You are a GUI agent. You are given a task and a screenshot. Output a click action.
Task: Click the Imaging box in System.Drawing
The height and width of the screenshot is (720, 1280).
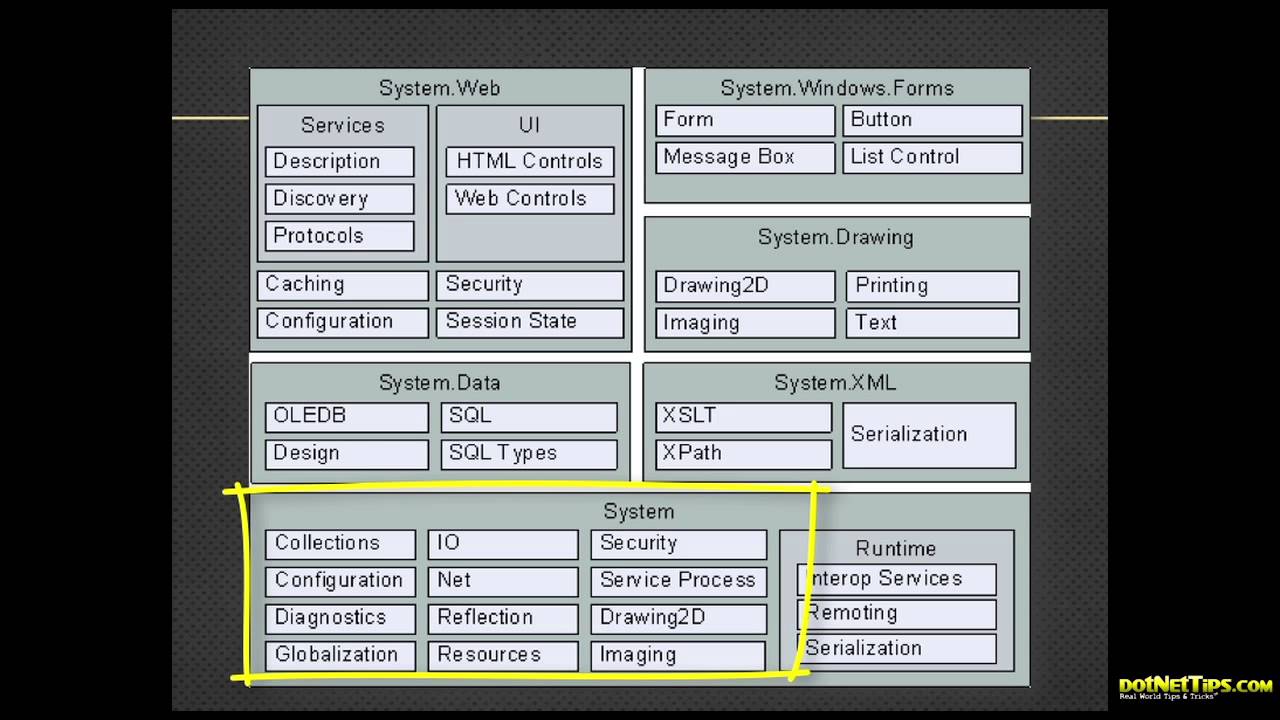[745, 323]
